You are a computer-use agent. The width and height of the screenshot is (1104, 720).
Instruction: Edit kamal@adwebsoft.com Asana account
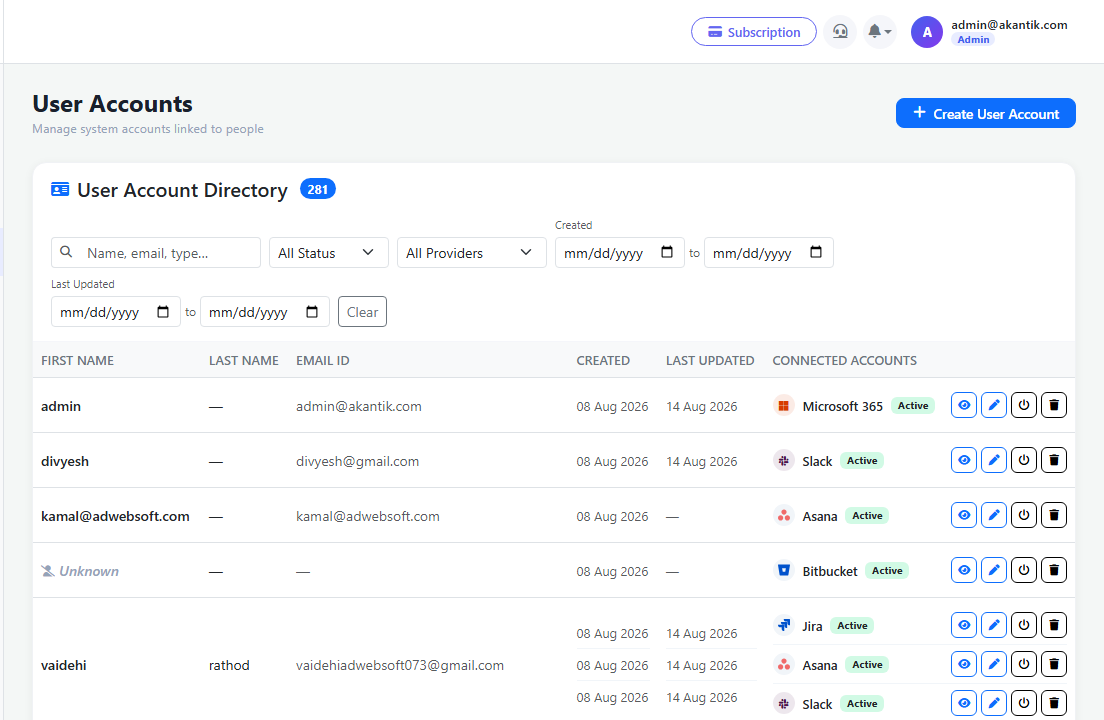pyautogui.click(x=993, y=515)
